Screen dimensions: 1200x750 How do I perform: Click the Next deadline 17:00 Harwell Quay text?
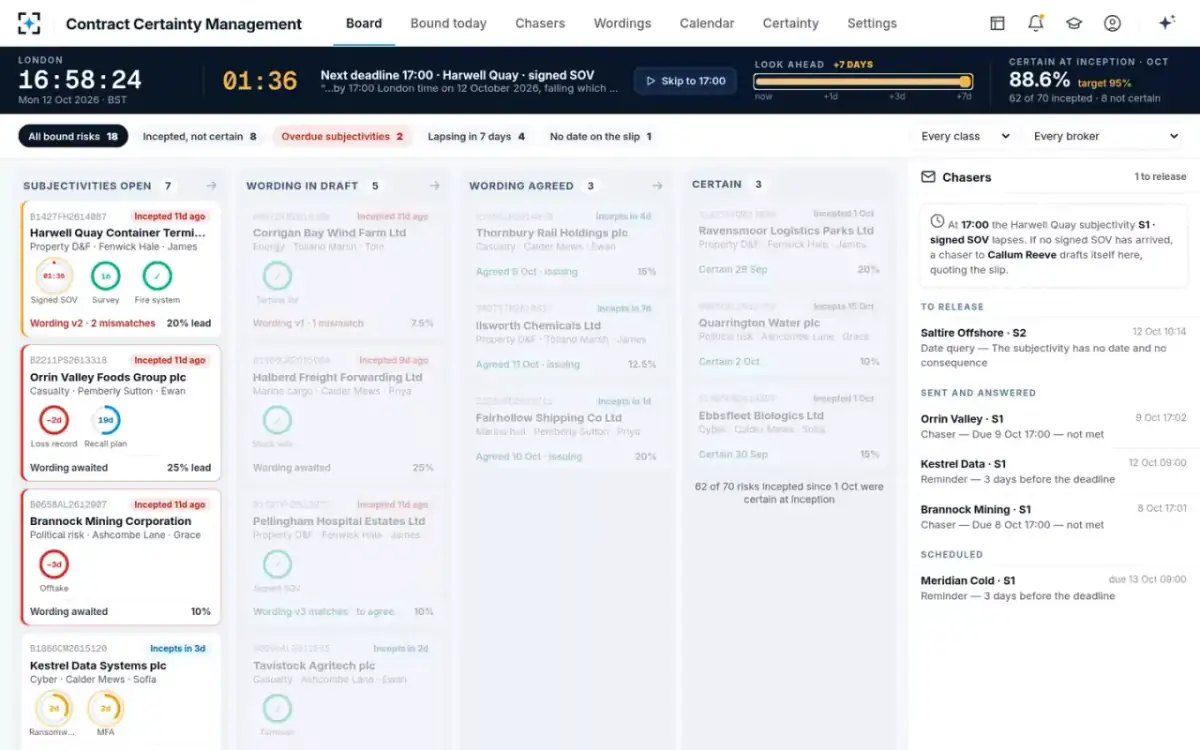coord(457,75)
